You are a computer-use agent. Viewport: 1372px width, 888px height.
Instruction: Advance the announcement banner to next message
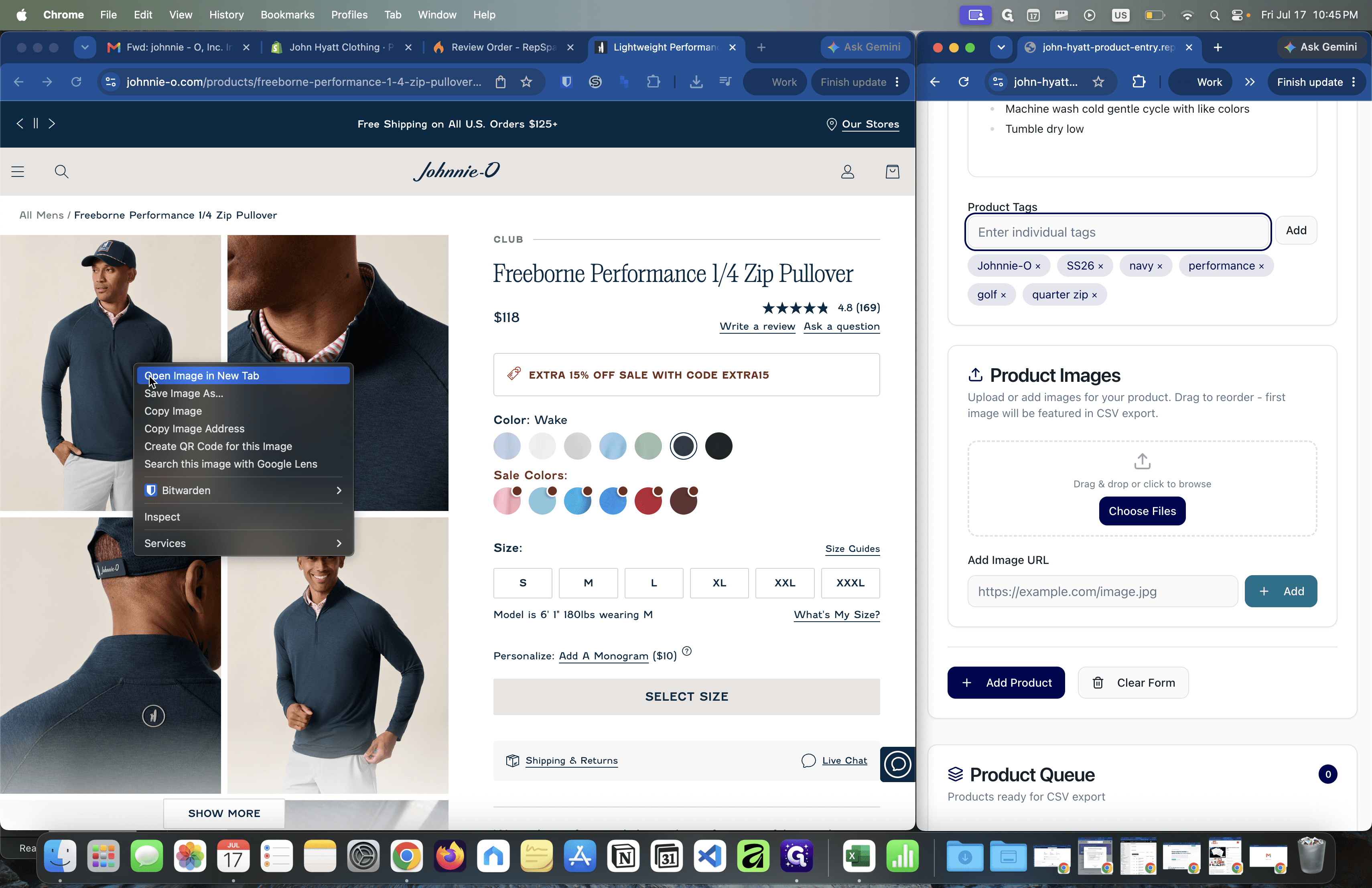coord(52,123)
